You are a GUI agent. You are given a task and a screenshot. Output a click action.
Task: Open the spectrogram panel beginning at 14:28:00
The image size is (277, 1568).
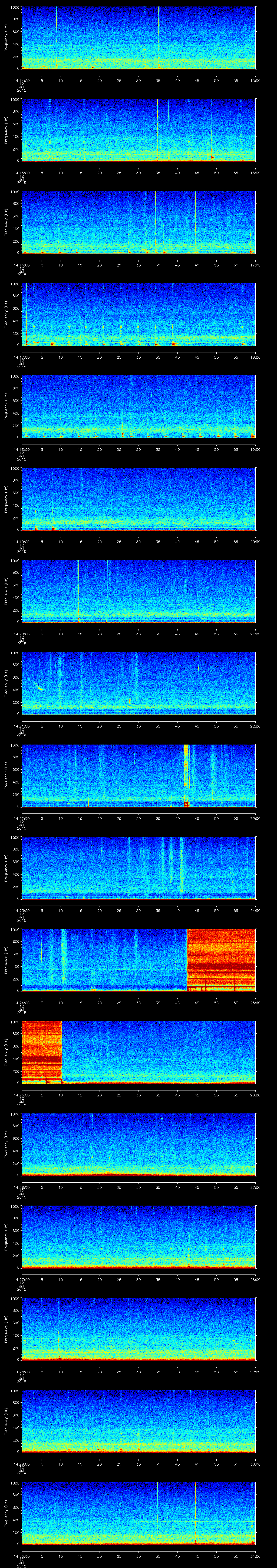[x=138, y=1329]
